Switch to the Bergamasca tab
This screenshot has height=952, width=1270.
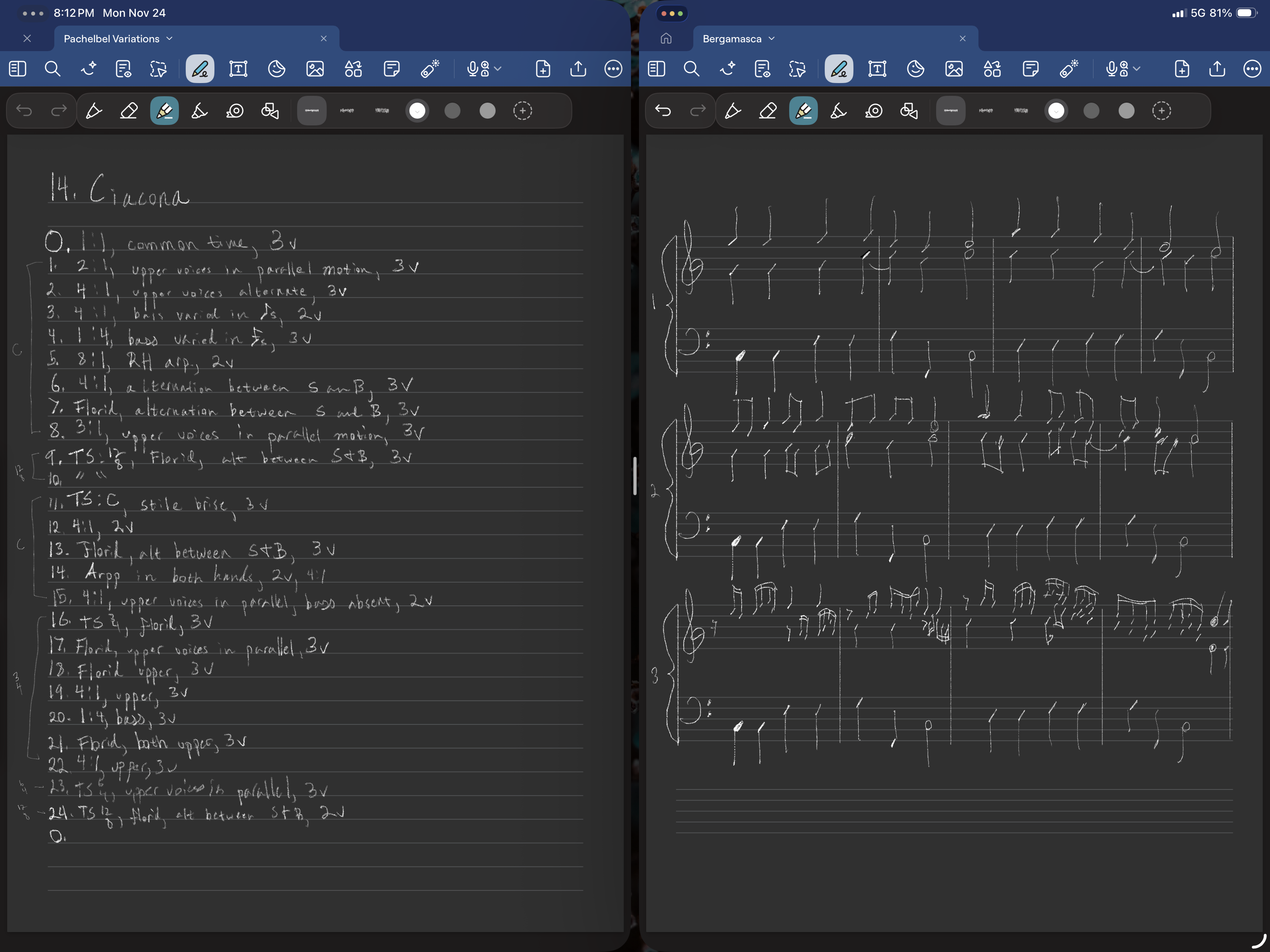coord(732,38)
